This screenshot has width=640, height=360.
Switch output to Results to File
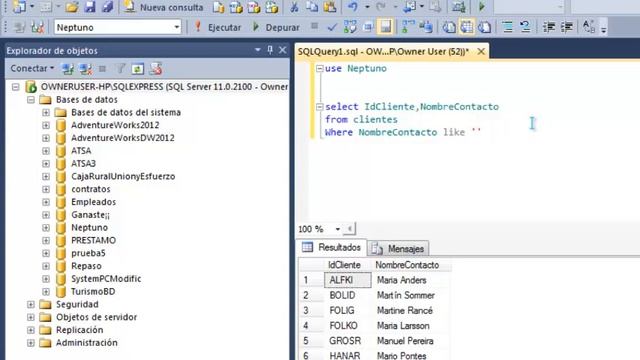[x=484, y=27]
